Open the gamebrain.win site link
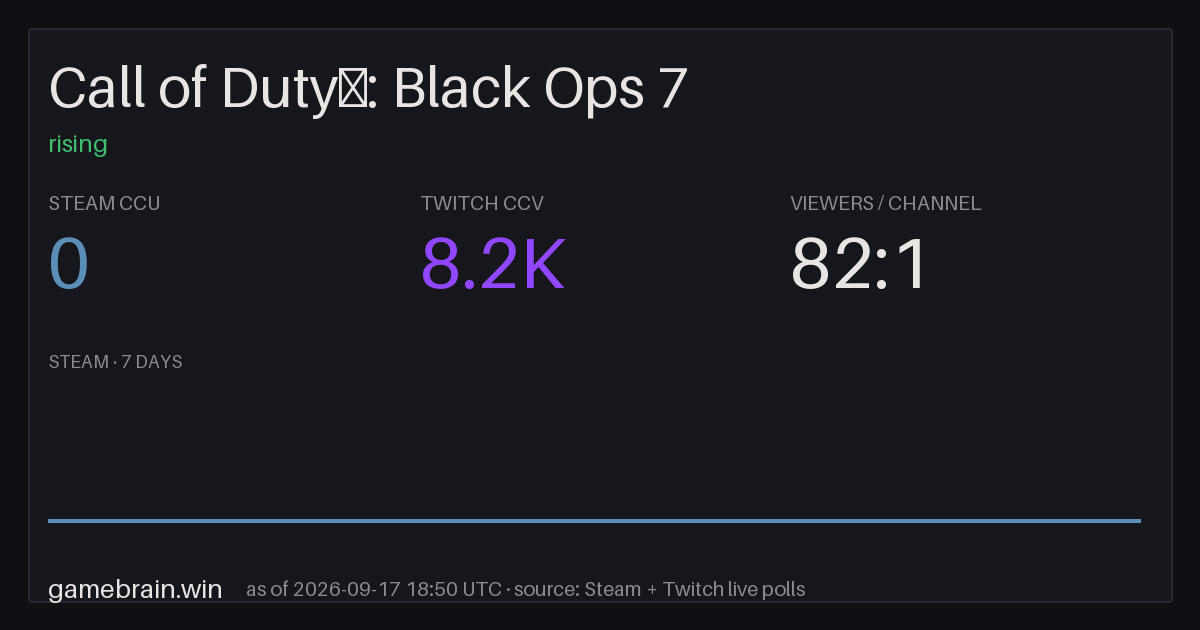This screenshot has width=1200, height=630. click(135, 589)
